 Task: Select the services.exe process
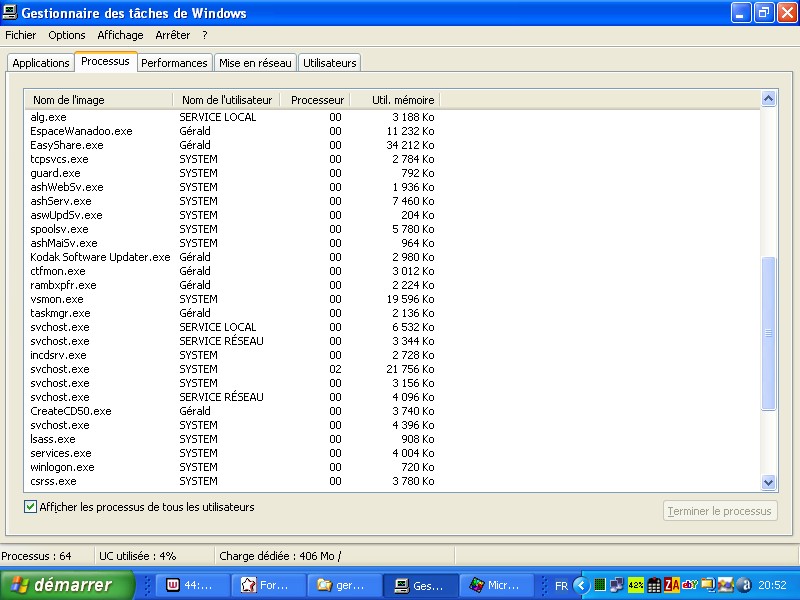pos(232,453)
